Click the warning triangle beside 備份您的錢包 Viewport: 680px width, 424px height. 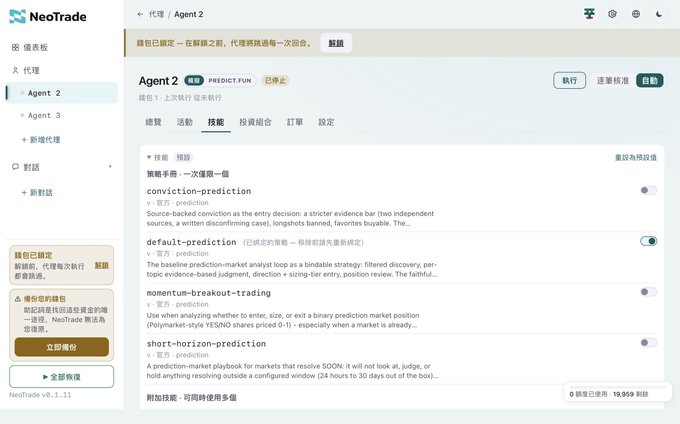[18, 299]
